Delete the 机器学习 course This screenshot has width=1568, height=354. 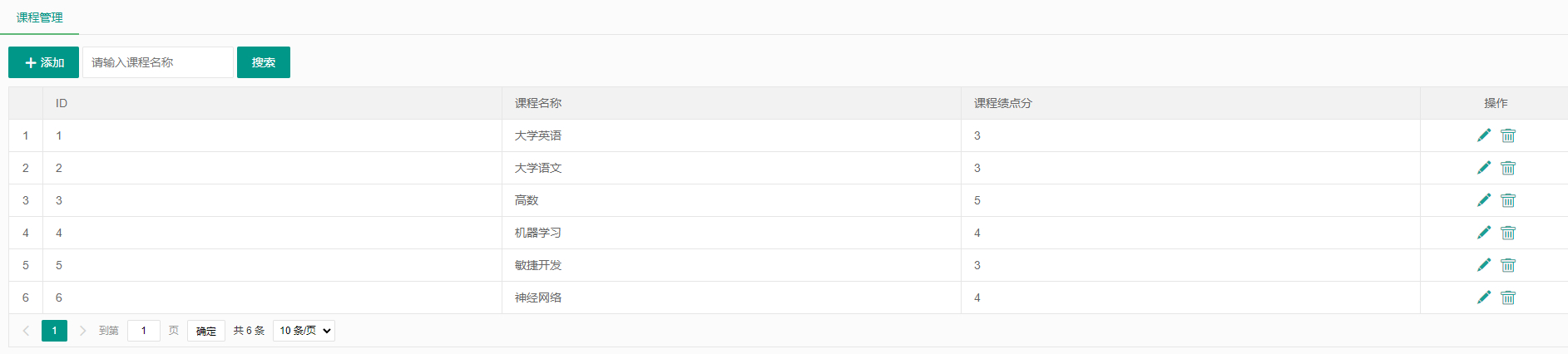pos(1508,233)
